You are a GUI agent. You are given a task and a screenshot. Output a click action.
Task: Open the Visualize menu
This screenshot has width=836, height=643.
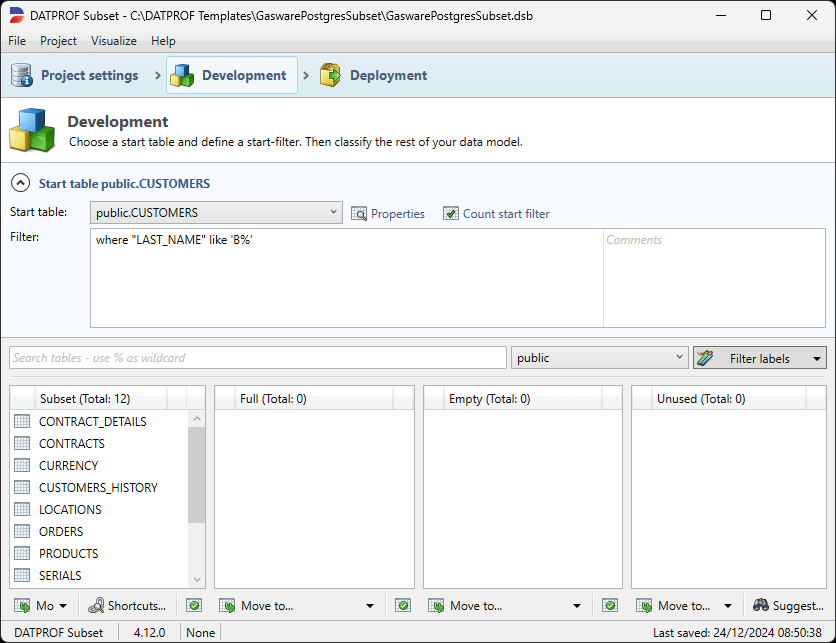113,41
